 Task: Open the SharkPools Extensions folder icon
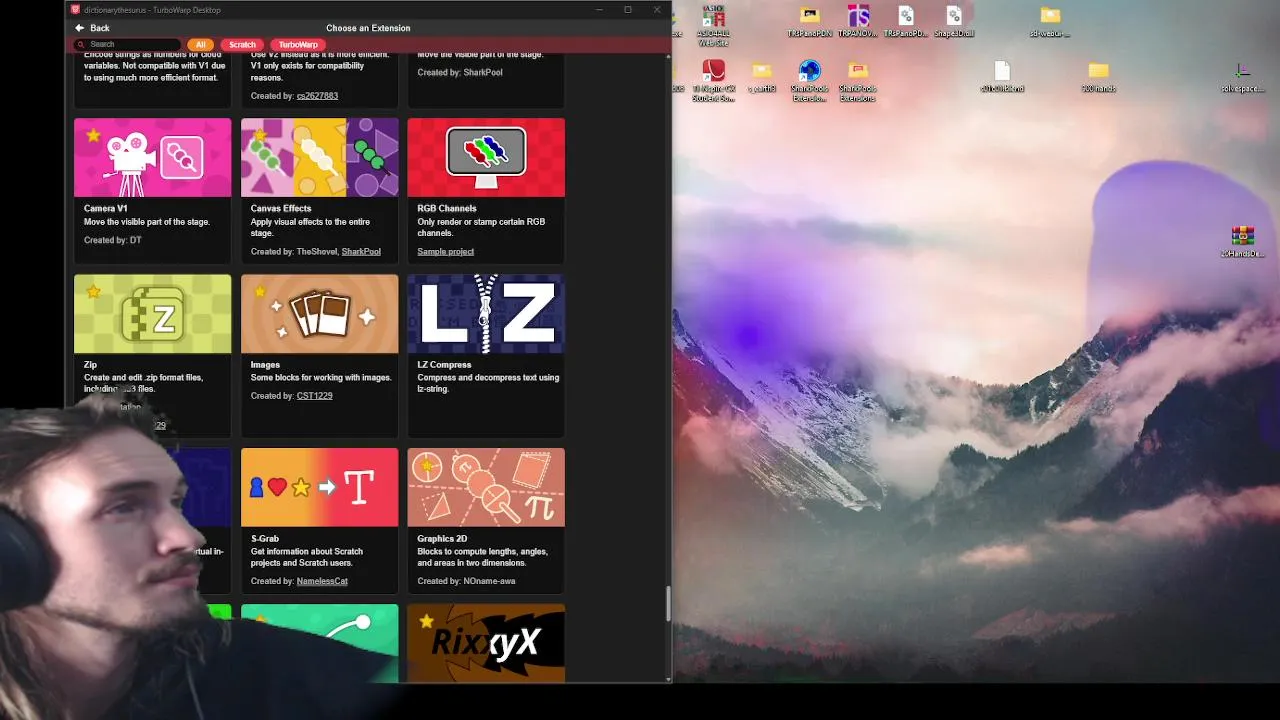[x=857, y=81]
